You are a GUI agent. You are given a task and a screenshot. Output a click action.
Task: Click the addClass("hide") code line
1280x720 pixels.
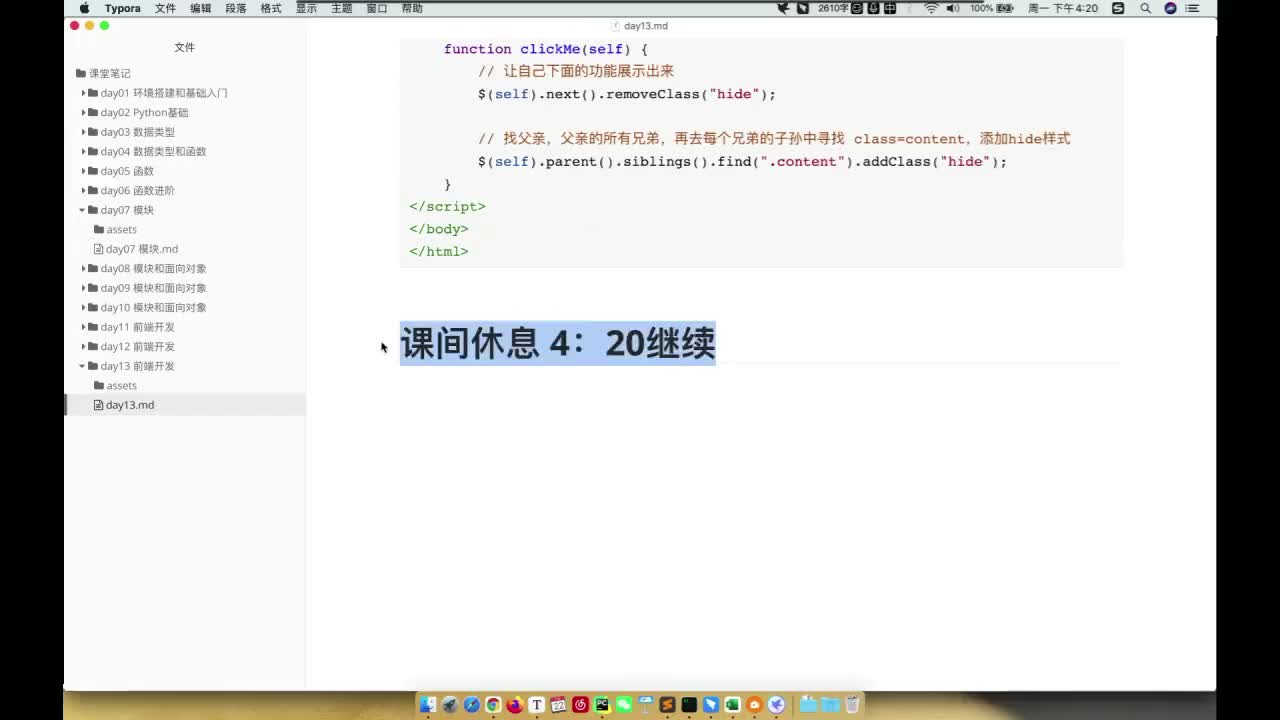tap(742, 161)
